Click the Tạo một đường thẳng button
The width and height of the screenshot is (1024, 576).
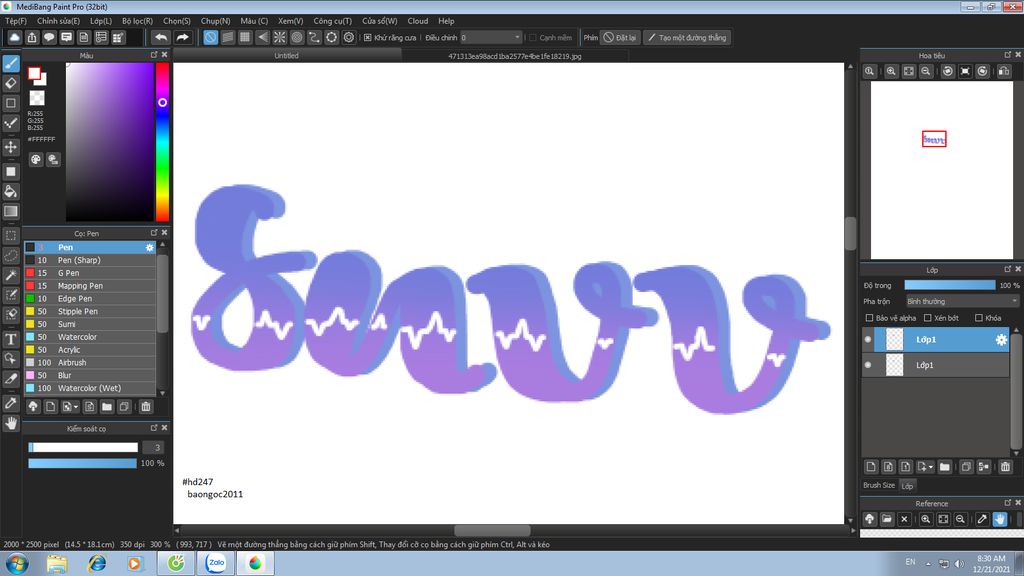click(687, 37)
